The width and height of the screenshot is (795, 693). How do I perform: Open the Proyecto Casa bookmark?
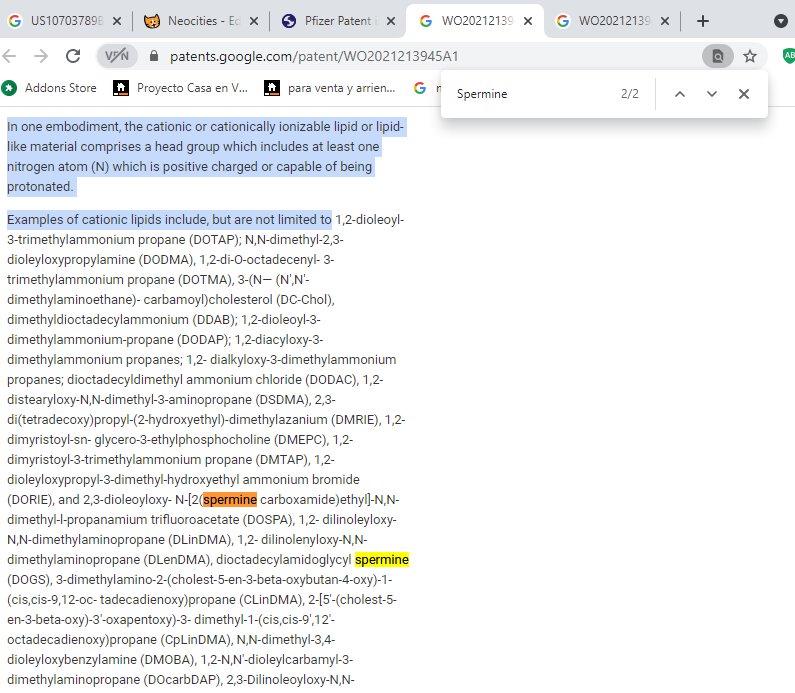pyautogui.click(x=181, y=88)
